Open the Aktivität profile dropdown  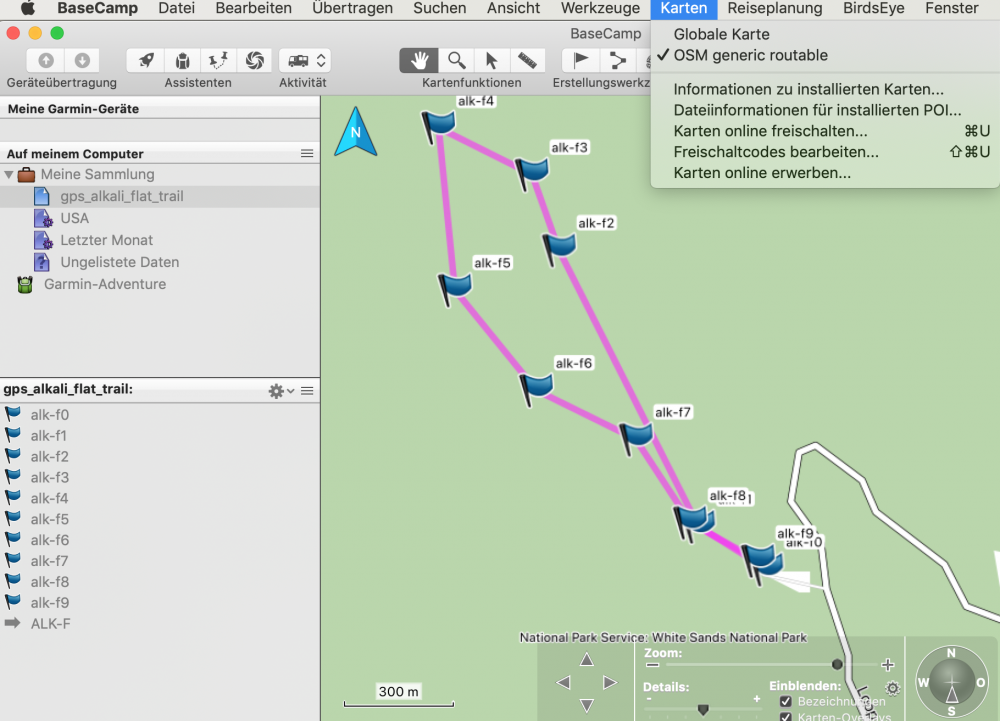click(305, 61)
